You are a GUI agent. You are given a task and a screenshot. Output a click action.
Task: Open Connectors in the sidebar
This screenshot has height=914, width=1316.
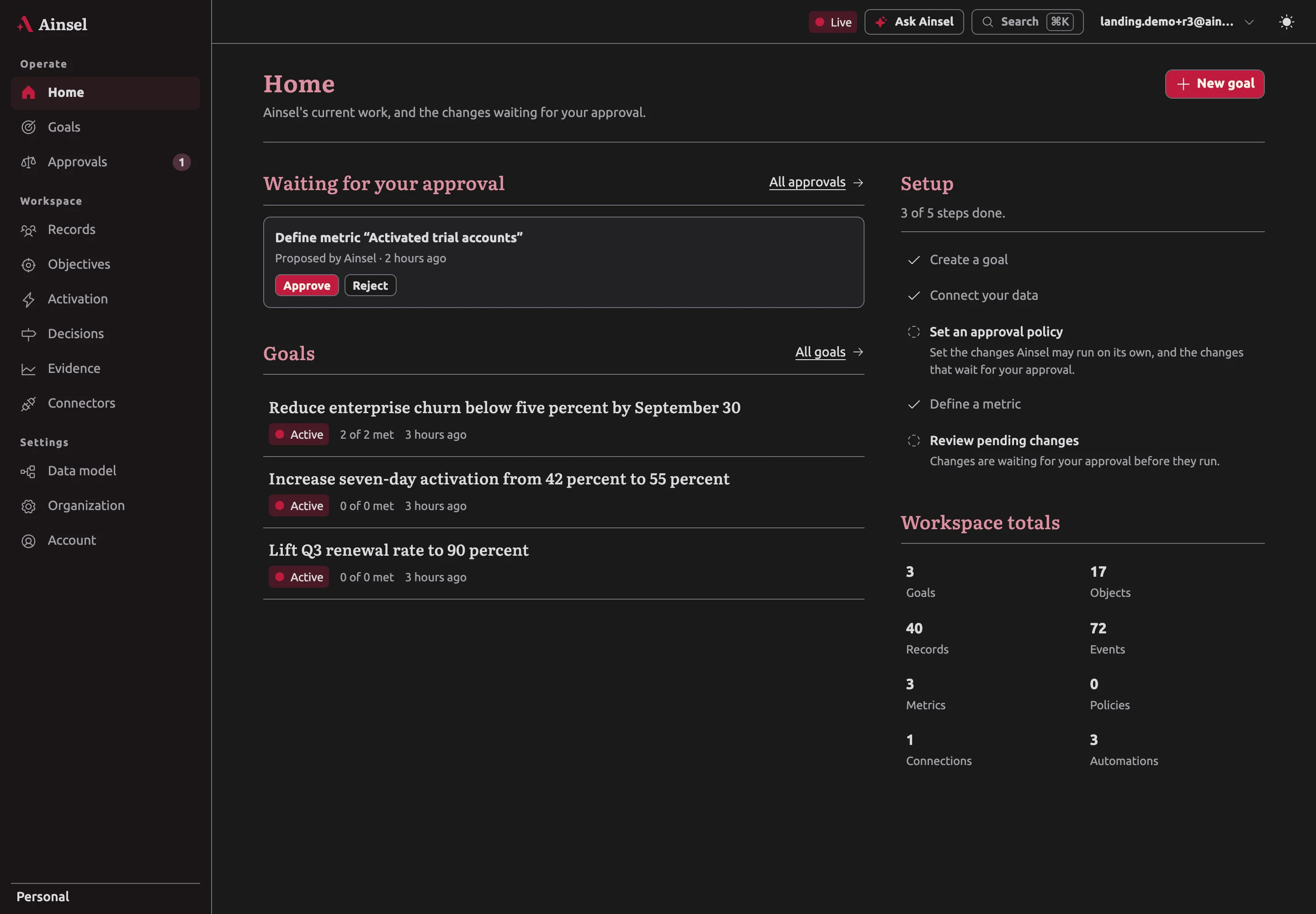(106, 403)
